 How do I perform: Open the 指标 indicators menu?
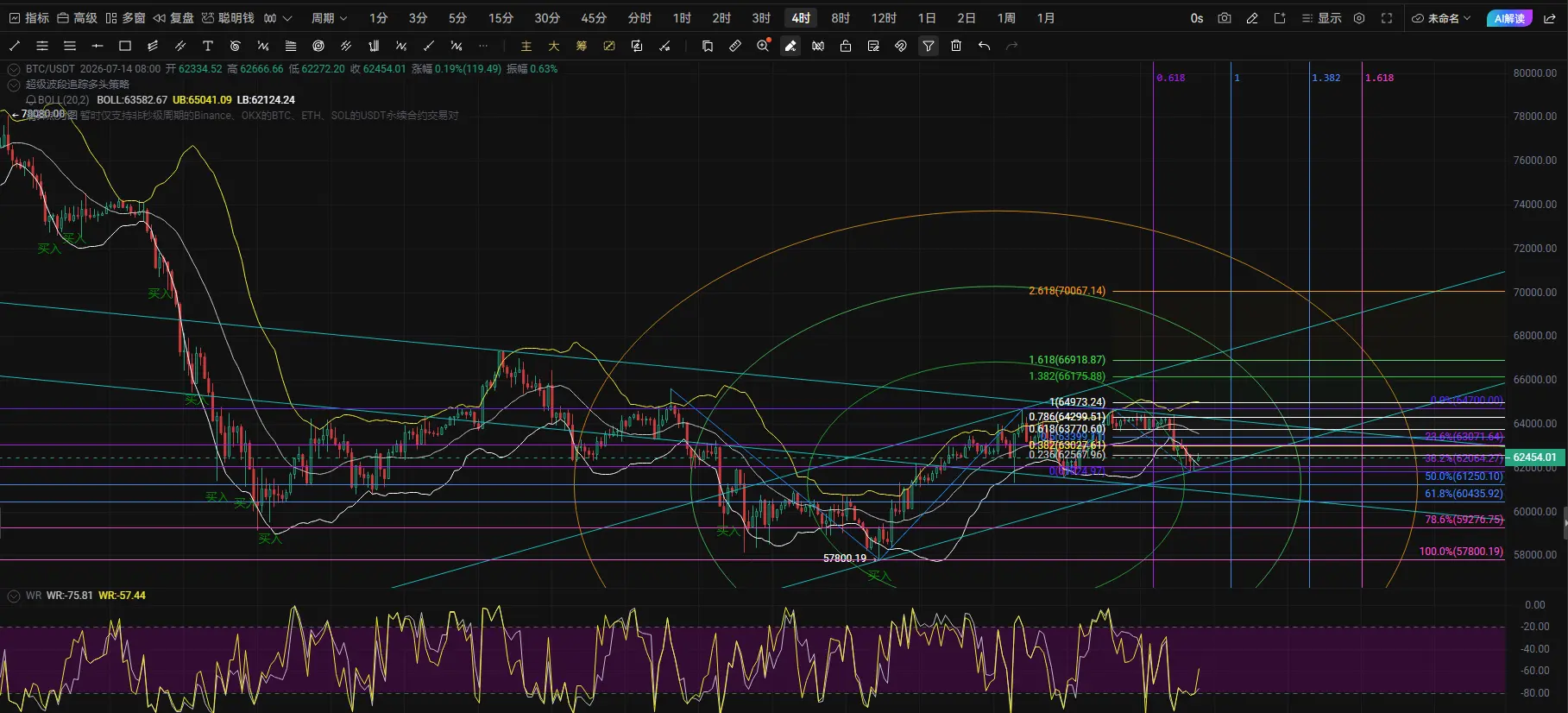click(x=29, y=18)
